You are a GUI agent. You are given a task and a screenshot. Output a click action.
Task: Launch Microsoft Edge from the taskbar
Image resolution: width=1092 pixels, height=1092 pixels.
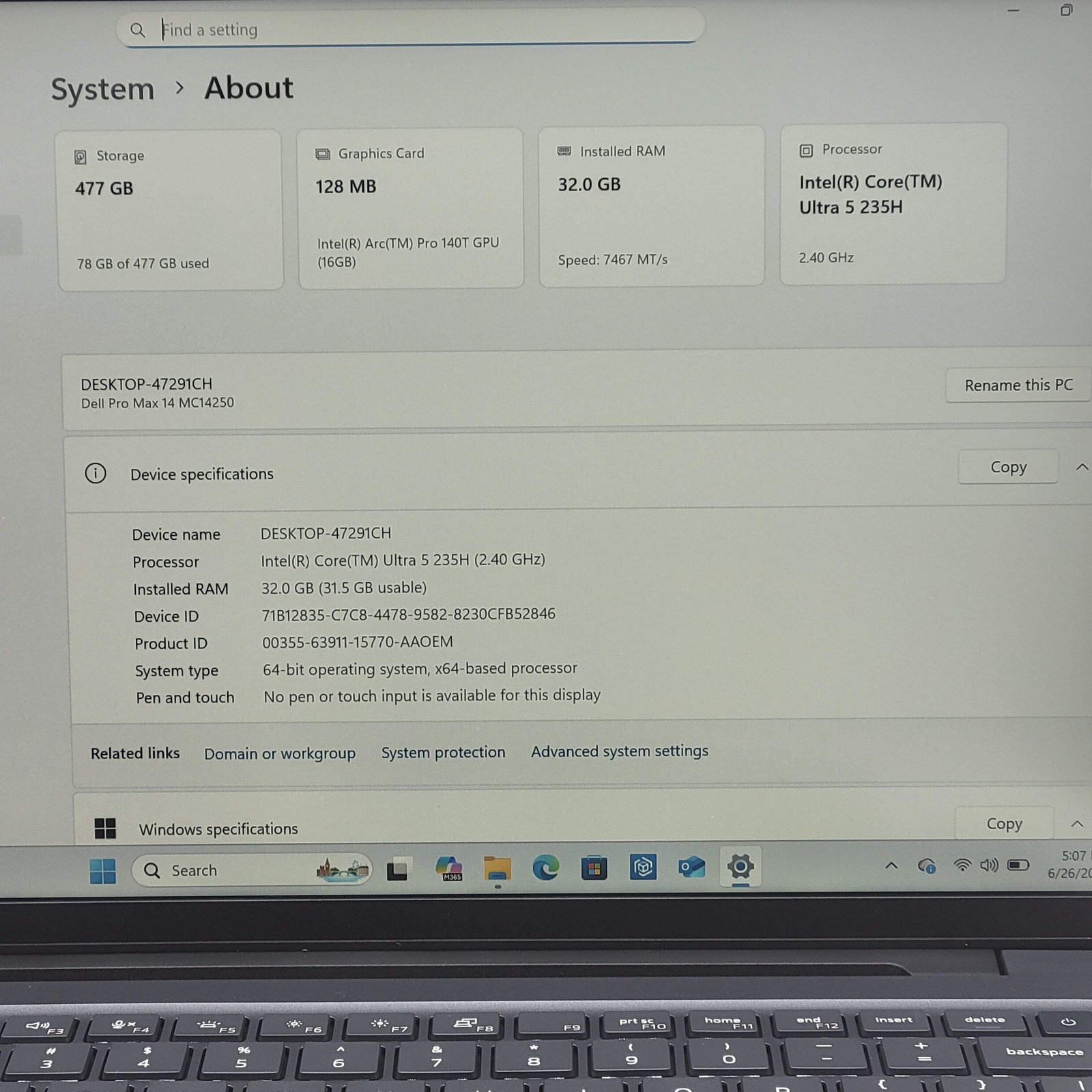coord(546,867)
